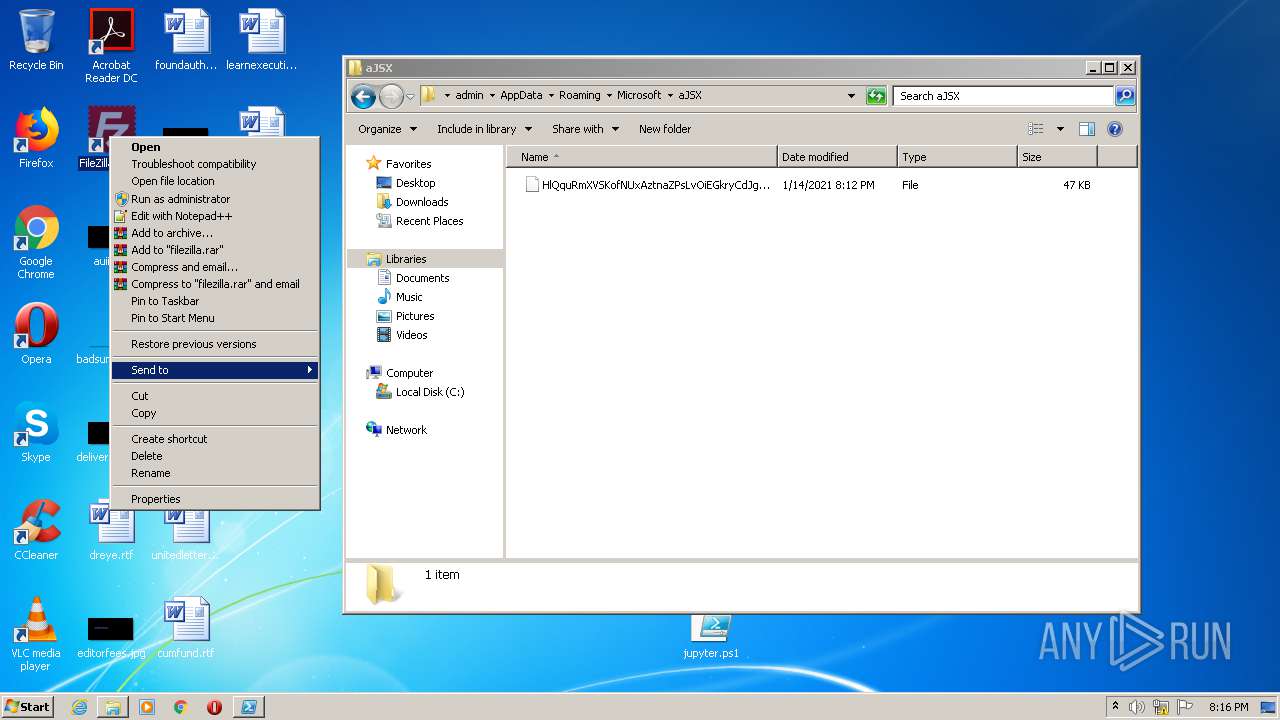Launch Acrobat Reader DC desktop shortcut
This screenshot has height=720, width=1280.
click(x=111, y=46)
